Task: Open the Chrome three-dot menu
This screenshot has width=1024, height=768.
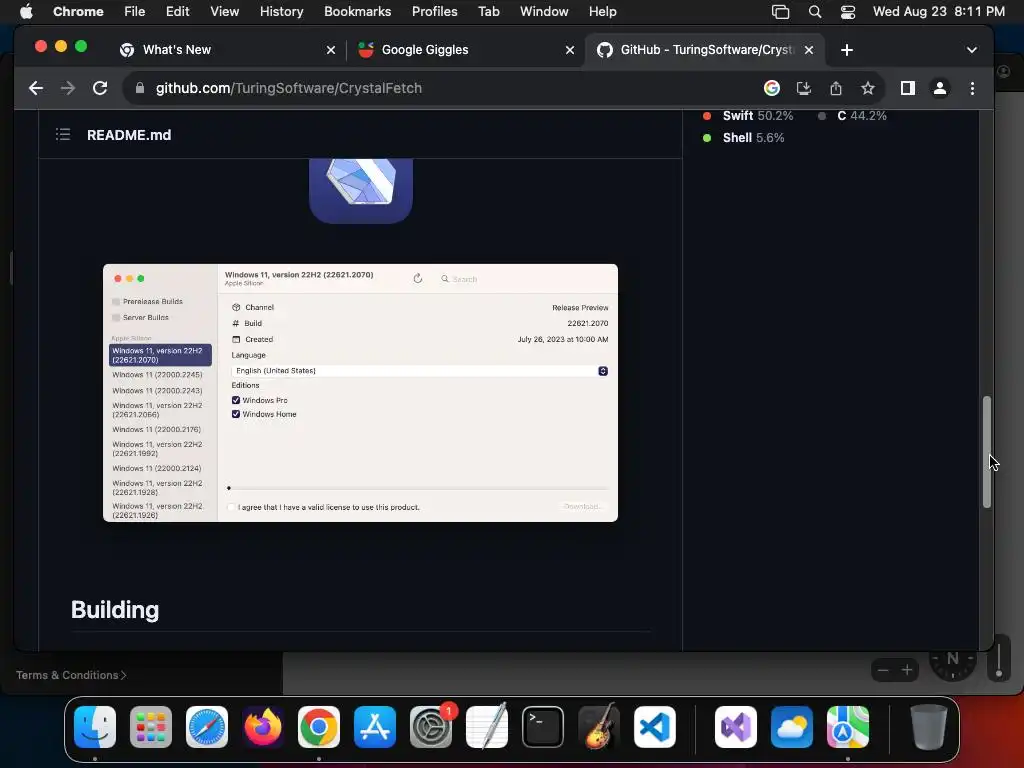Action: (972, 88)
